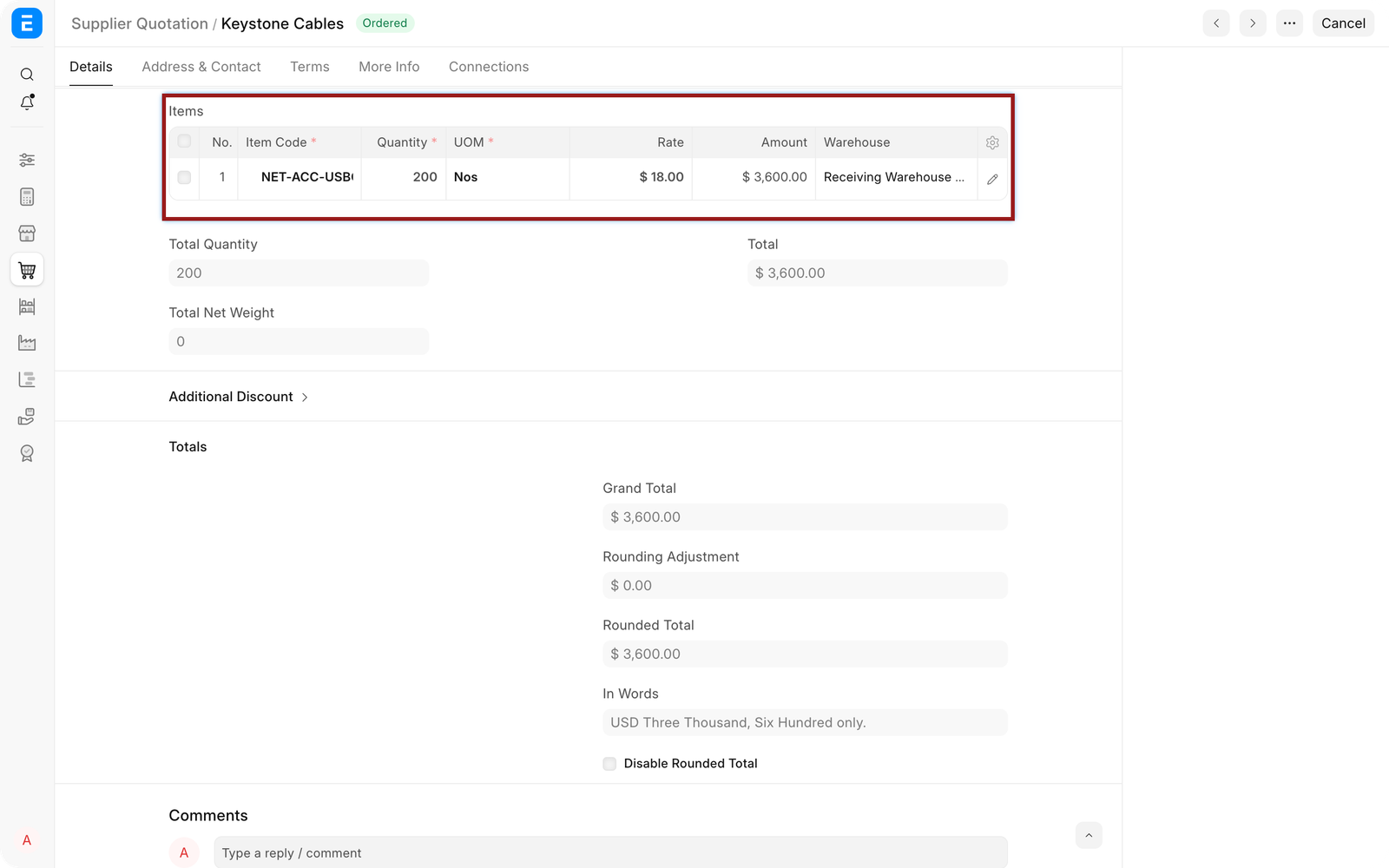Open the settings sliders sidebar icon

pos(27,160)
